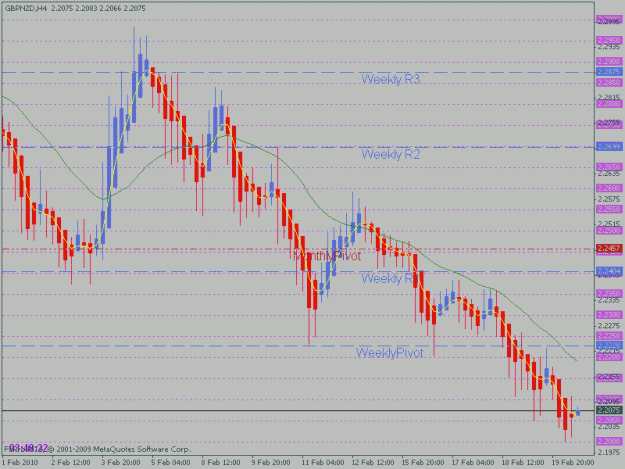The height and width of the screenshot is (469, 625).
Task: Click the 2.2035 axis price value
Action: pos(609,427)
